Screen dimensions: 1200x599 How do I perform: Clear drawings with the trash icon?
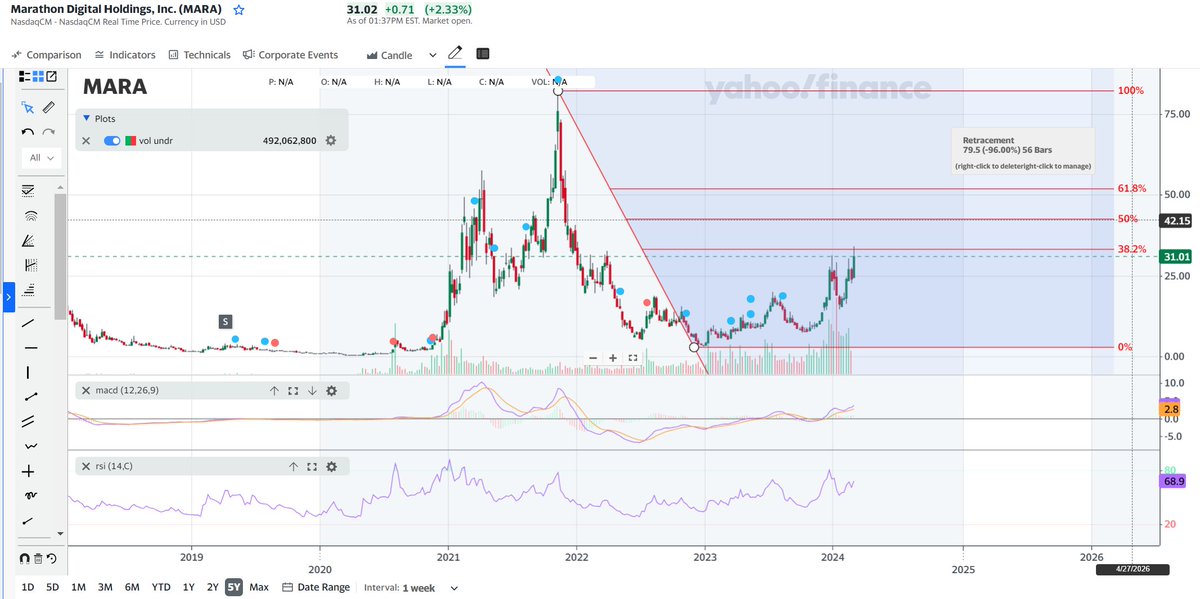pyautogui.click(x=38, y=559)
